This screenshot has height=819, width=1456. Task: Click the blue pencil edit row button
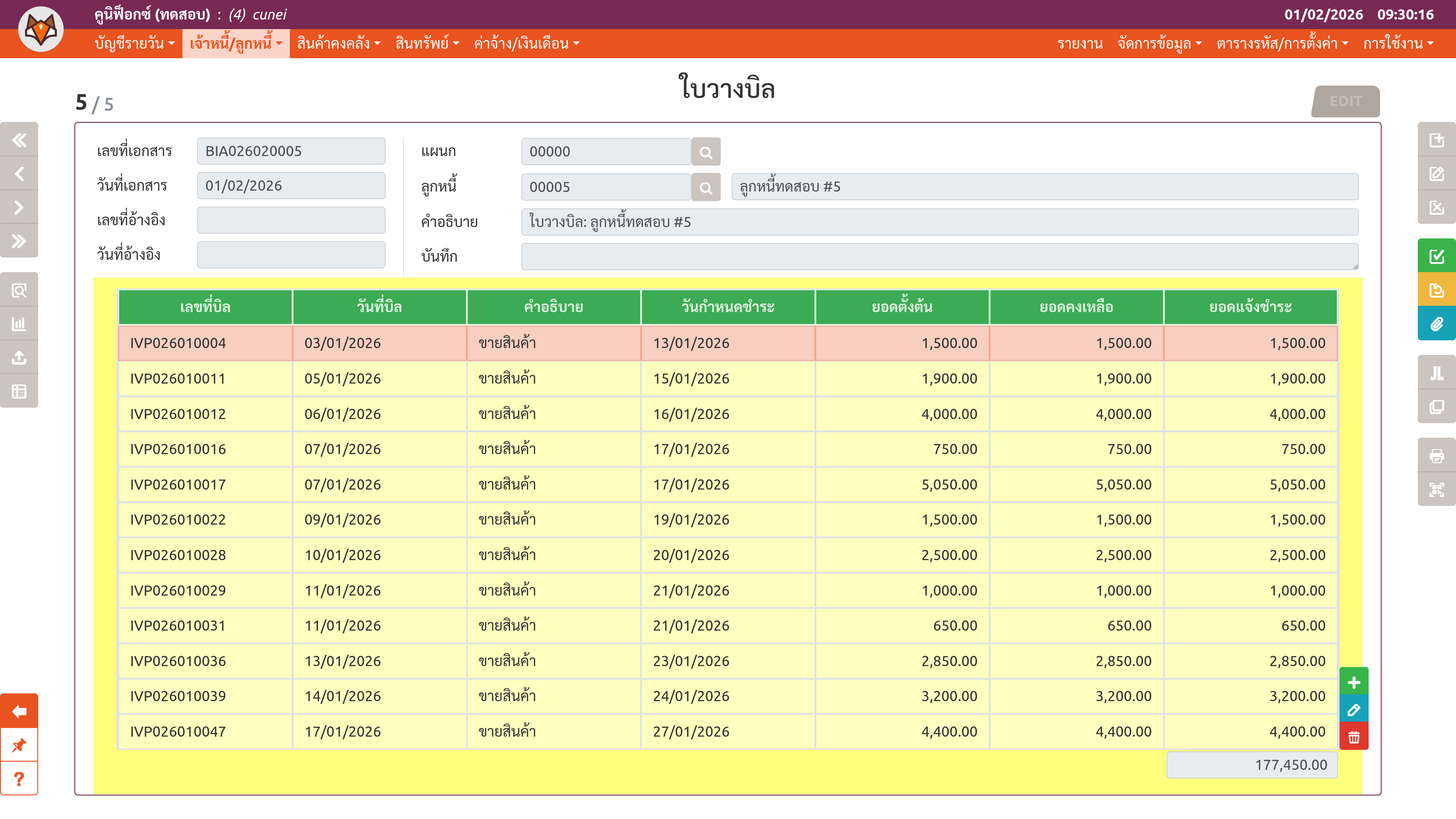click(1354, 710)
